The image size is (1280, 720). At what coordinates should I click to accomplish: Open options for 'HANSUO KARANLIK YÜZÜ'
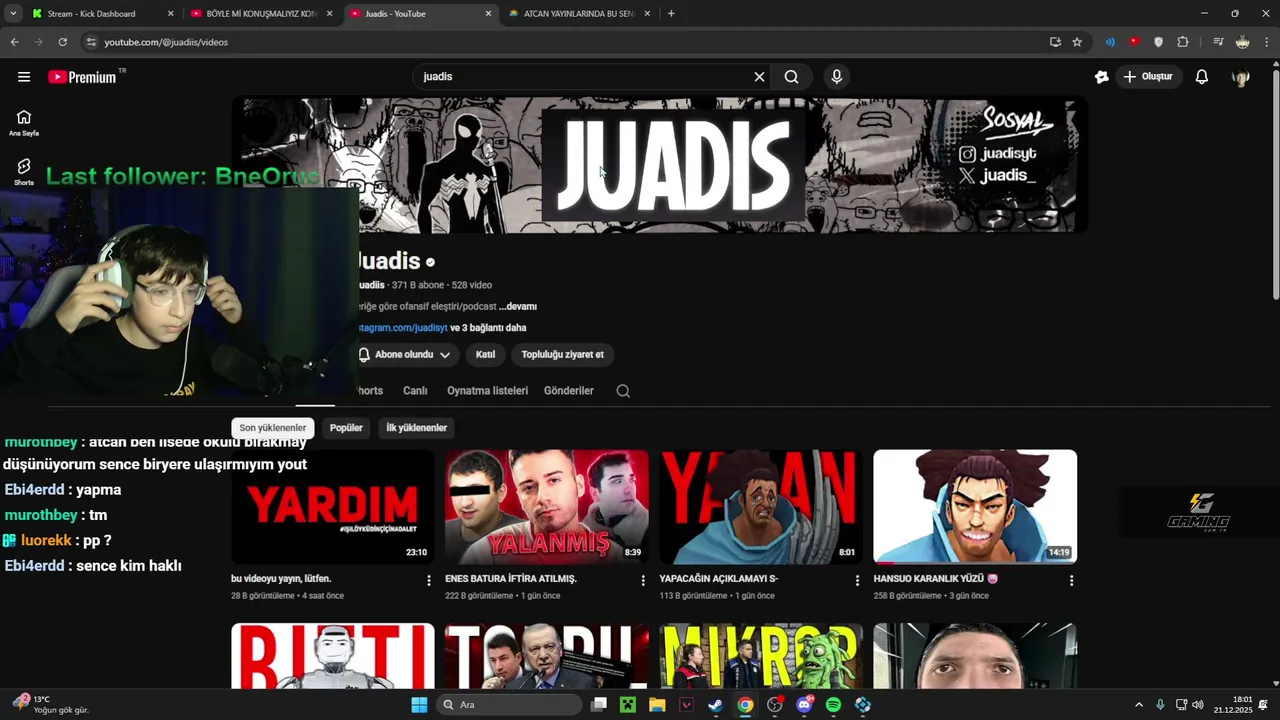[1071, 580]
